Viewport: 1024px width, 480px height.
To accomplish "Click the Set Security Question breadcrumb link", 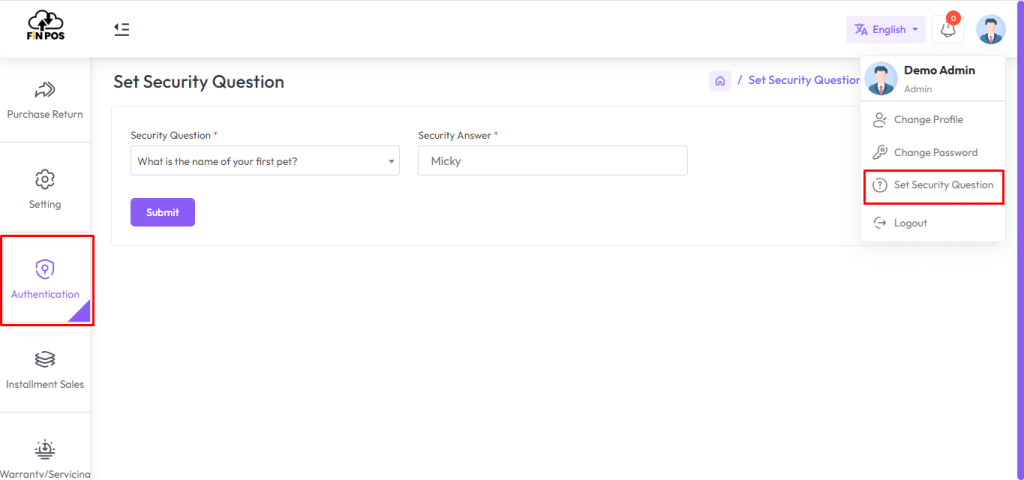I will (804, 80).
